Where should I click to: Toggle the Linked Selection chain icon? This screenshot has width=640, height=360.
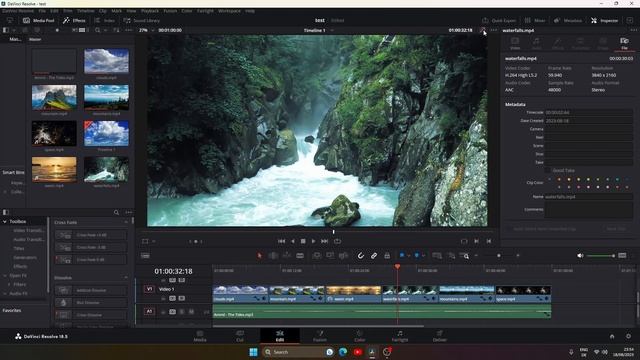(374, 256)
